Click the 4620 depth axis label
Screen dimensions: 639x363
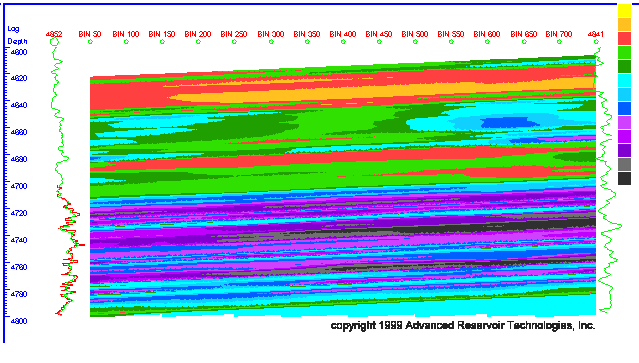19,78
